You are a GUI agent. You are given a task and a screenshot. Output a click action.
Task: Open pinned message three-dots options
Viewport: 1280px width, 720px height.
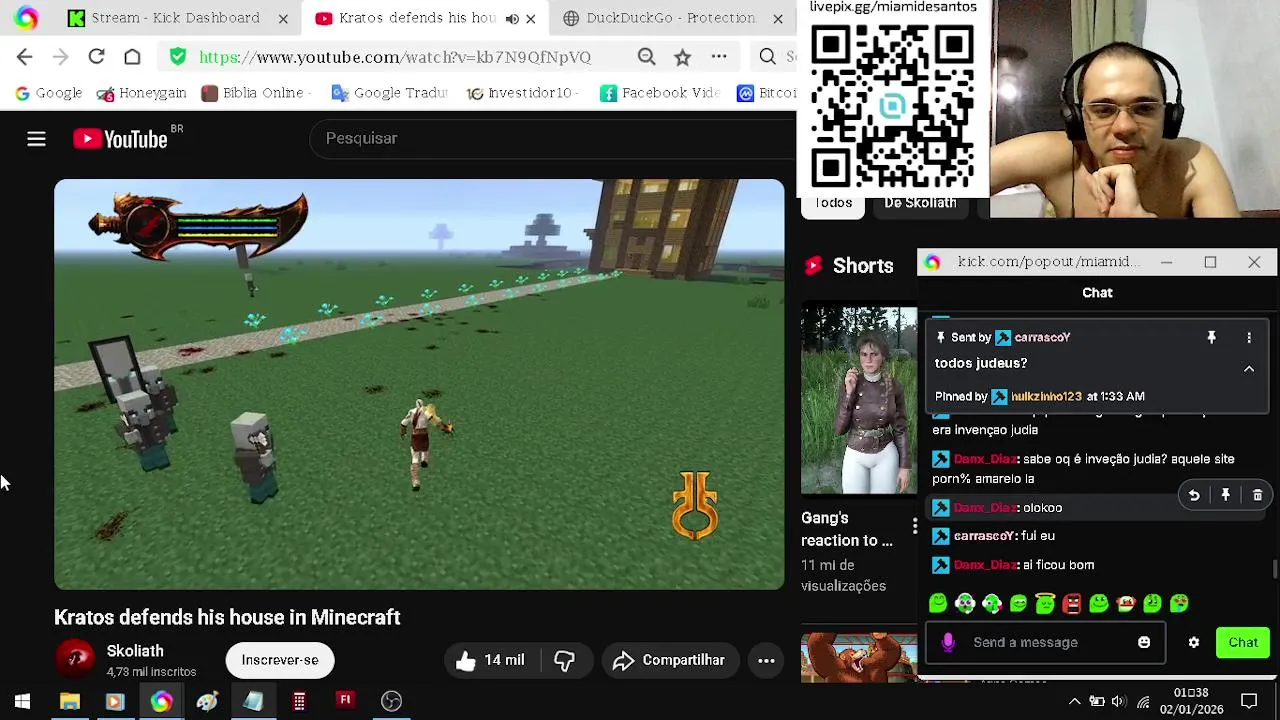click(x=1249, y=338)
